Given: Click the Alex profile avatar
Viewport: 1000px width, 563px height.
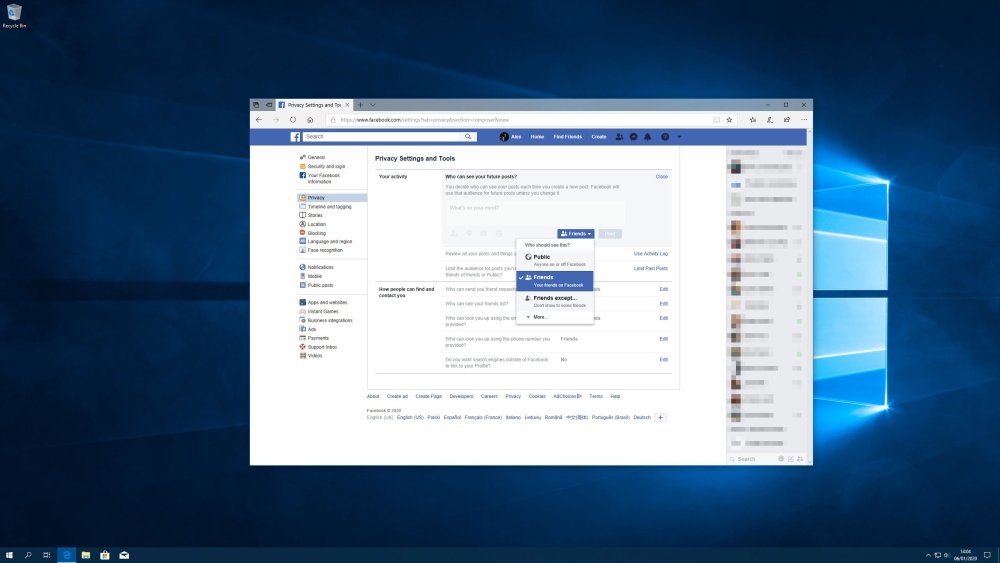Looking at the screenshot, I should point(504,136).
